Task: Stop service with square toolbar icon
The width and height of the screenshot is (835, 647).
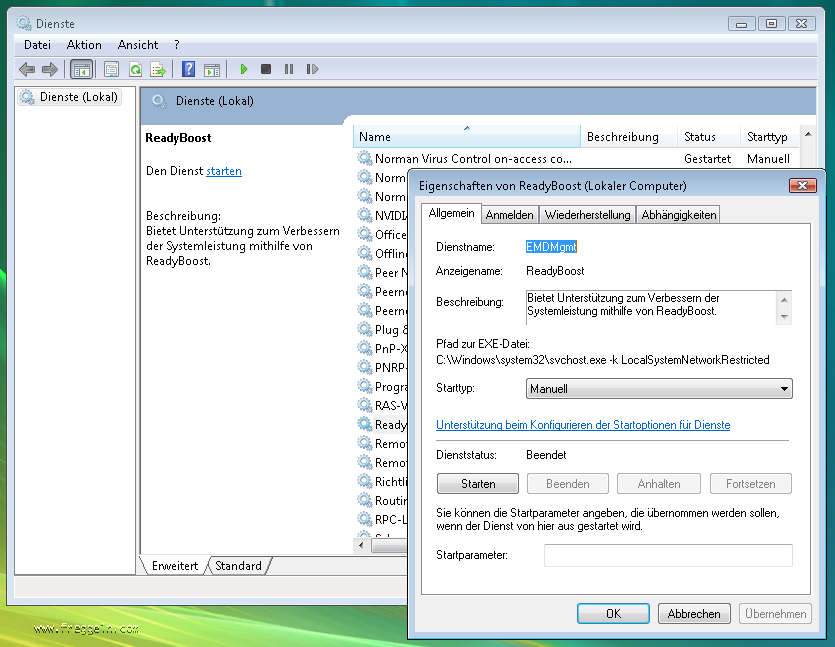Action: (x=266, y=69)
